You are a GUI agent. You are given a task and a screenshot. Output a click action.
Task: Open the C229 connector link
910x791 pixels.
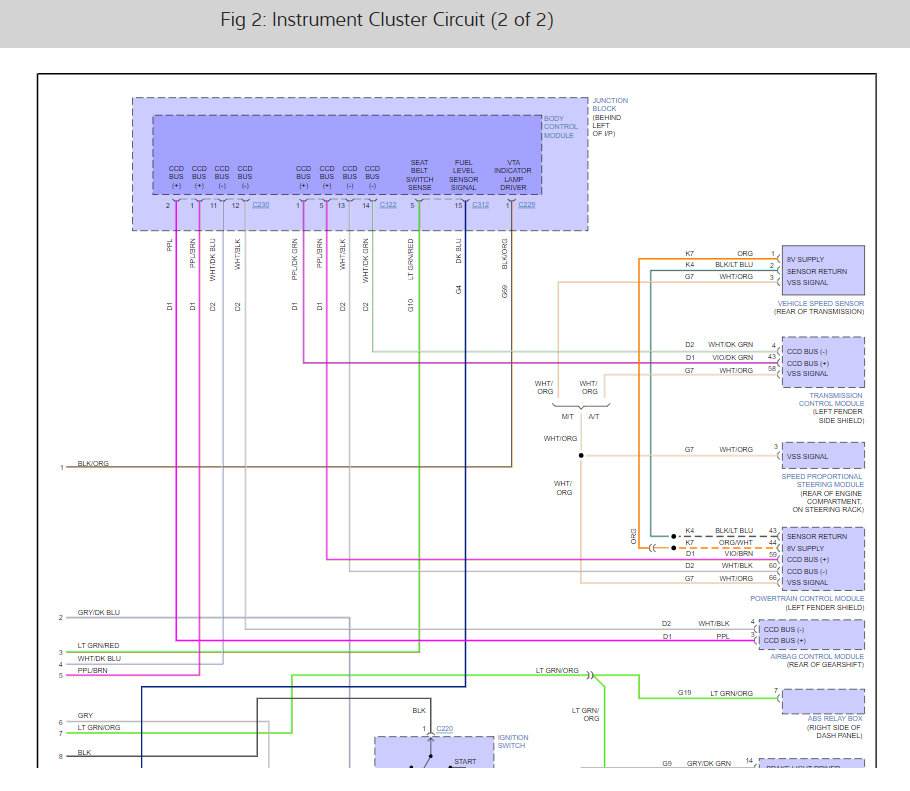pyautogui.click(x=526, y=205)
